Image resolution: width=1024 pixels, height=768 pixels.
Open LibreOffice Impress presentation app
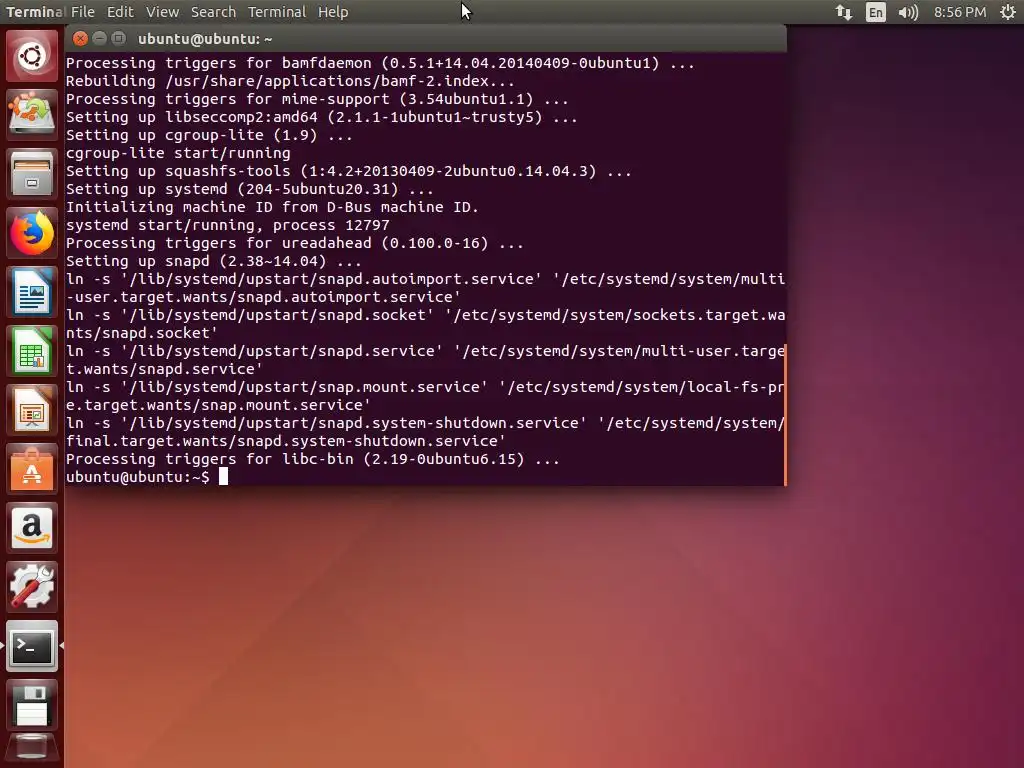point(31,409)
